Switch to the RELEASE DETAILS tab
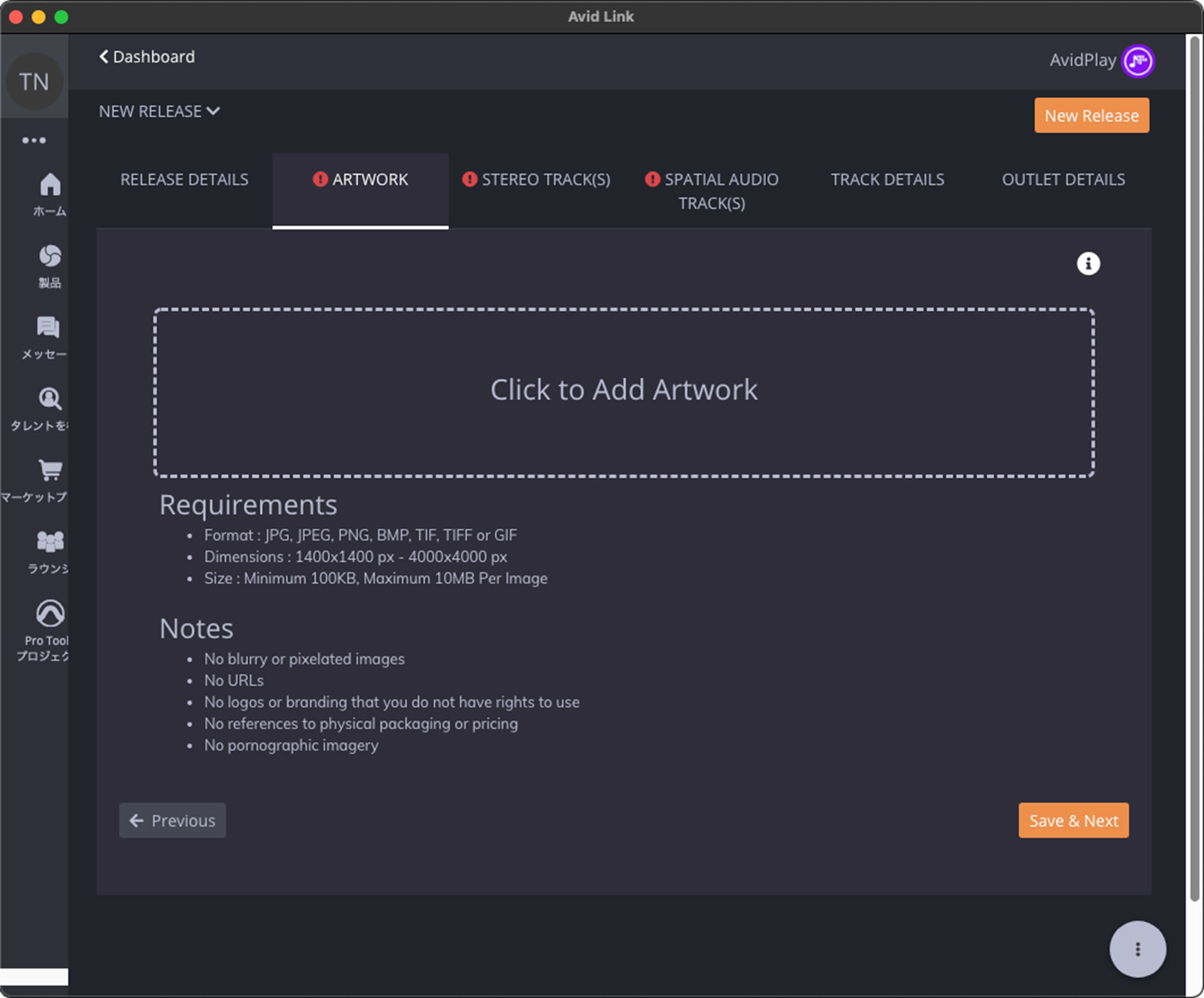Screen dimensions: 1204x998 (184, 180)
